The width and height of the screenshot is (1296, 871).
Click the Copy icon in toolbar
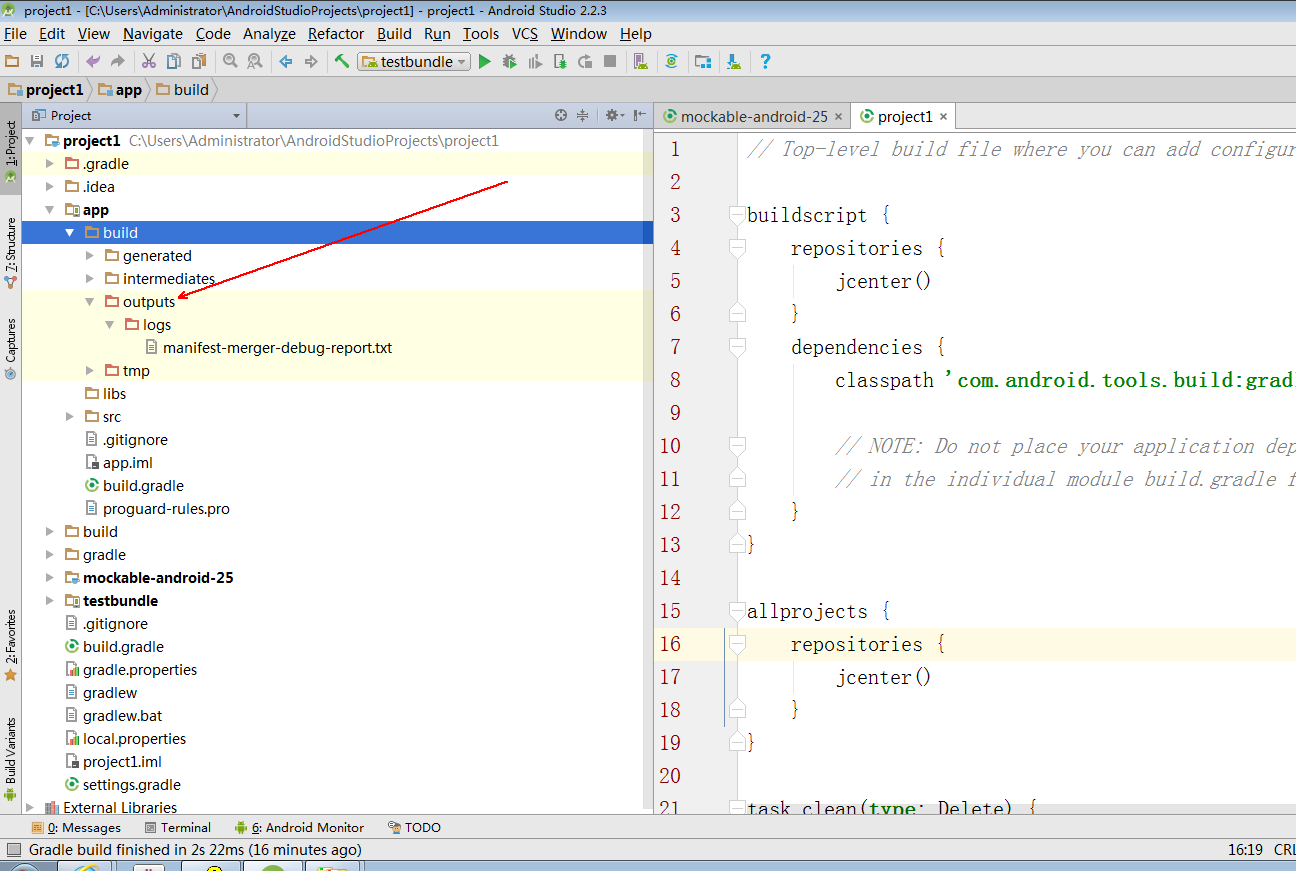coord(174,61)
